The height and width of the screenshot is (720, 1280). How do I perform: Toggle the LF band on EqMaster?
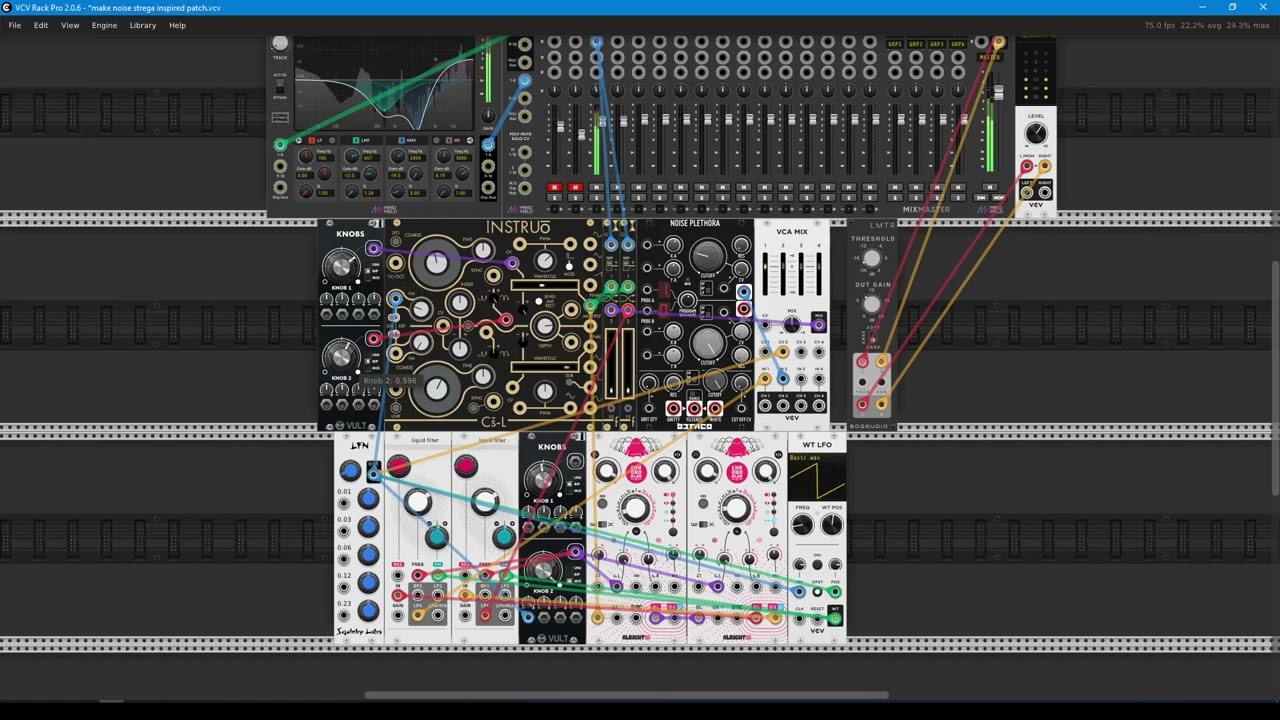point(312,140)
